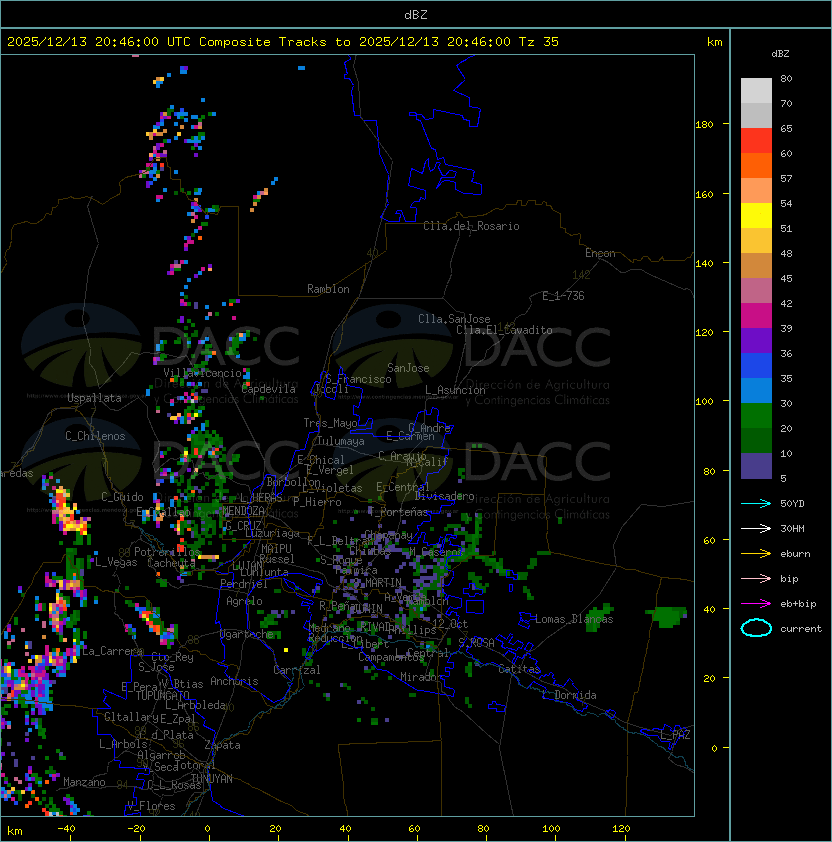Viewport: 832px width, 842px height.
Task: Click the 'Agrelo' map label
Action: (244, 601)
